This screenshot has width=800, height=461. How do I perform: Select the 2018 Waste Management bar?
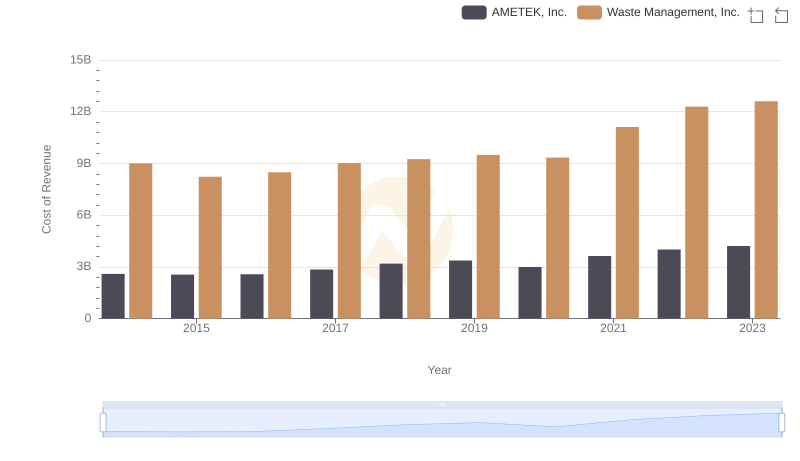418,239
